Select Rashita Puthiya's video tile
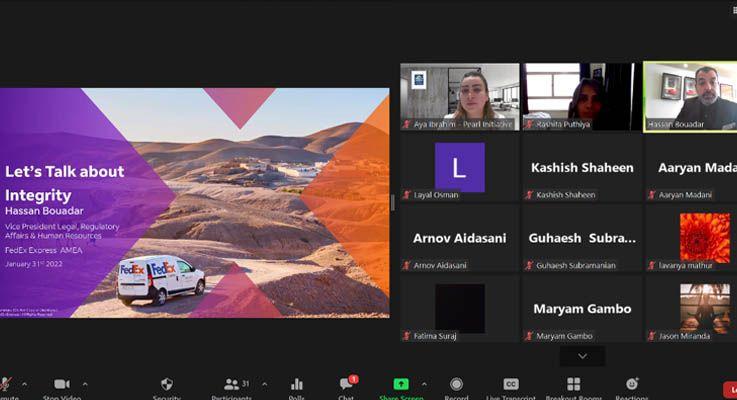The image size is (737, 400). [582, 96]
